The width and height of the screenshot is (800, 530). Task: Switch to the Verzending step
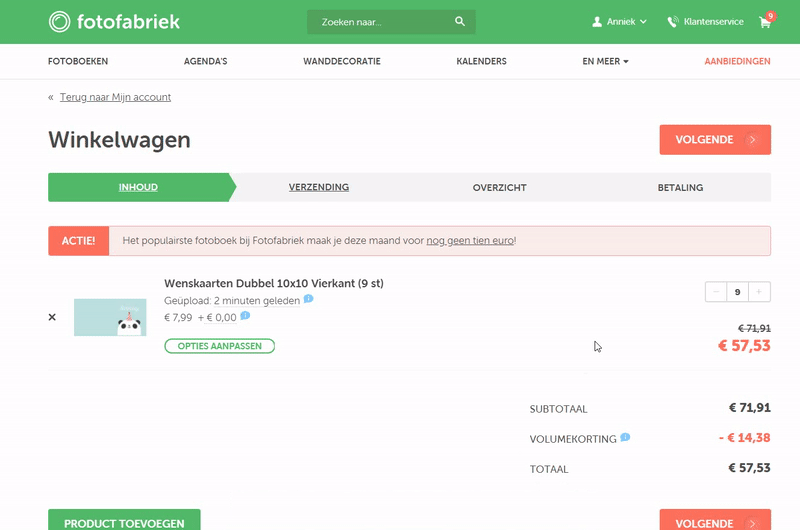coord(319,187)
